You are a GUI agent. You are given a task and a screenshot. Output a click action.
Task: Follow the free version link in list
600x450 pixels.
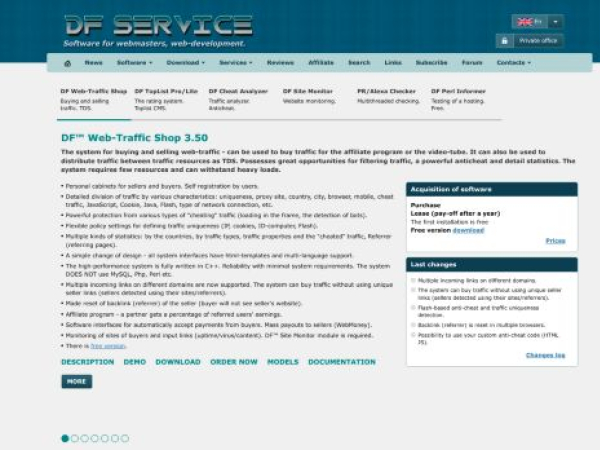click(108, 346)
